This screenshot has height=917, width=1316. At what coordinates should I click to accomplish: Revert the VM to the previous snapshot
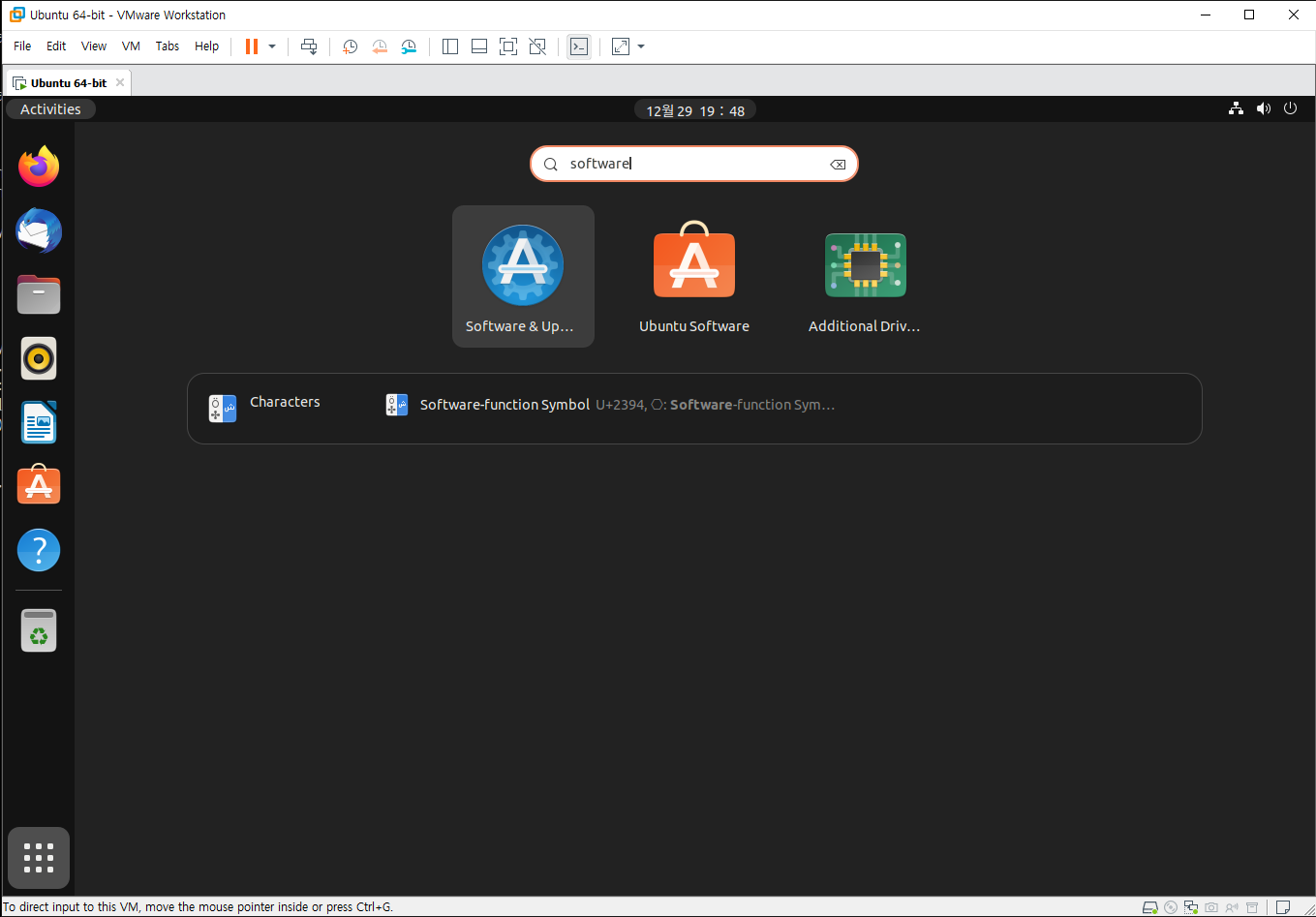[x=380, y=46]
